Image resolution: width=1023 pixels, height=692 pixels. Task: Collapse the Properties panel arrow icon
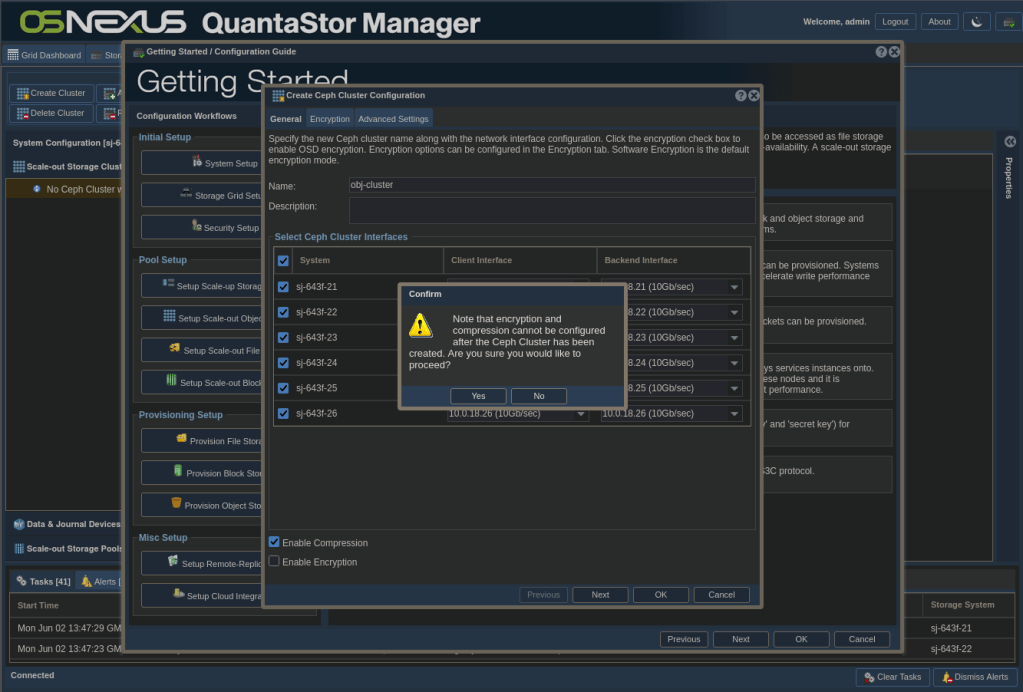pyautogui.click(x=1009, y=142)
